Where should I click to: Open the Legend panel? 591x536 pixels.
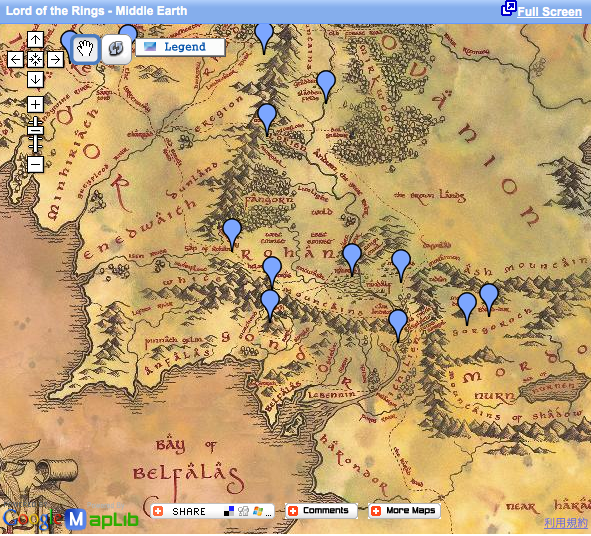(x=180, y=47)
